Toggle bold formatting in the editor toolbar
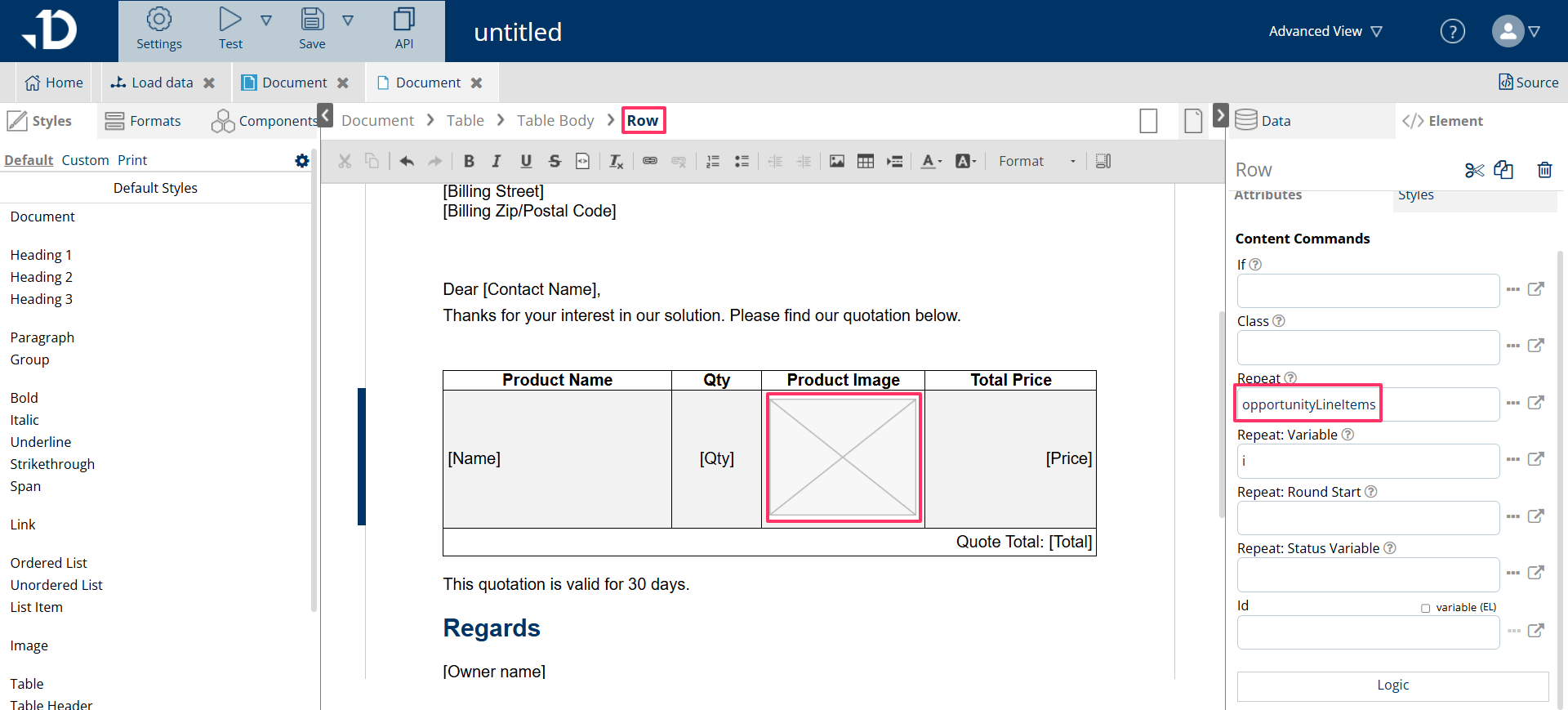This screenshot has height=710, width=1568. pyautogui.click(x=469, y=161)
